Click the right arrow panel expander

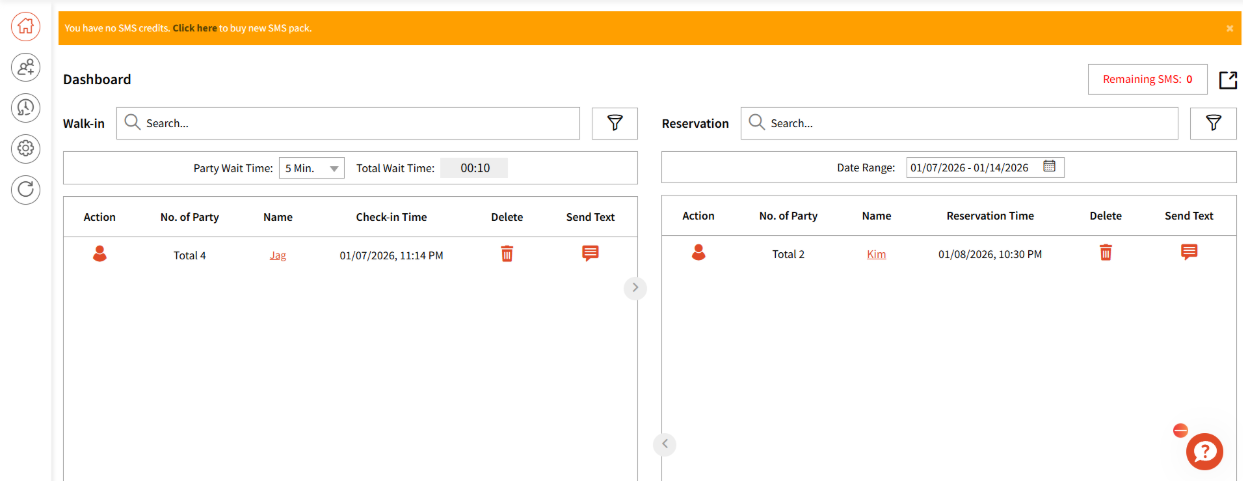635,288
